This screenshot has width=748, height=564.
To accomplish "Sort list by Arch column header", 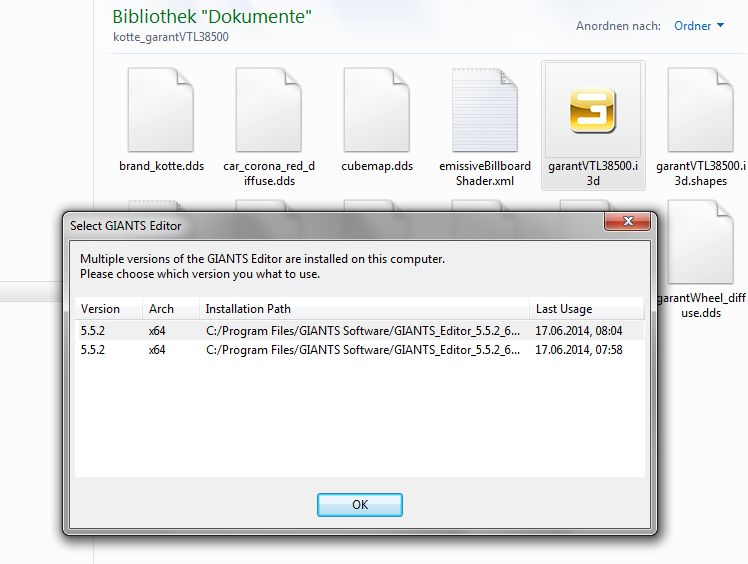I will click(160, 309).
